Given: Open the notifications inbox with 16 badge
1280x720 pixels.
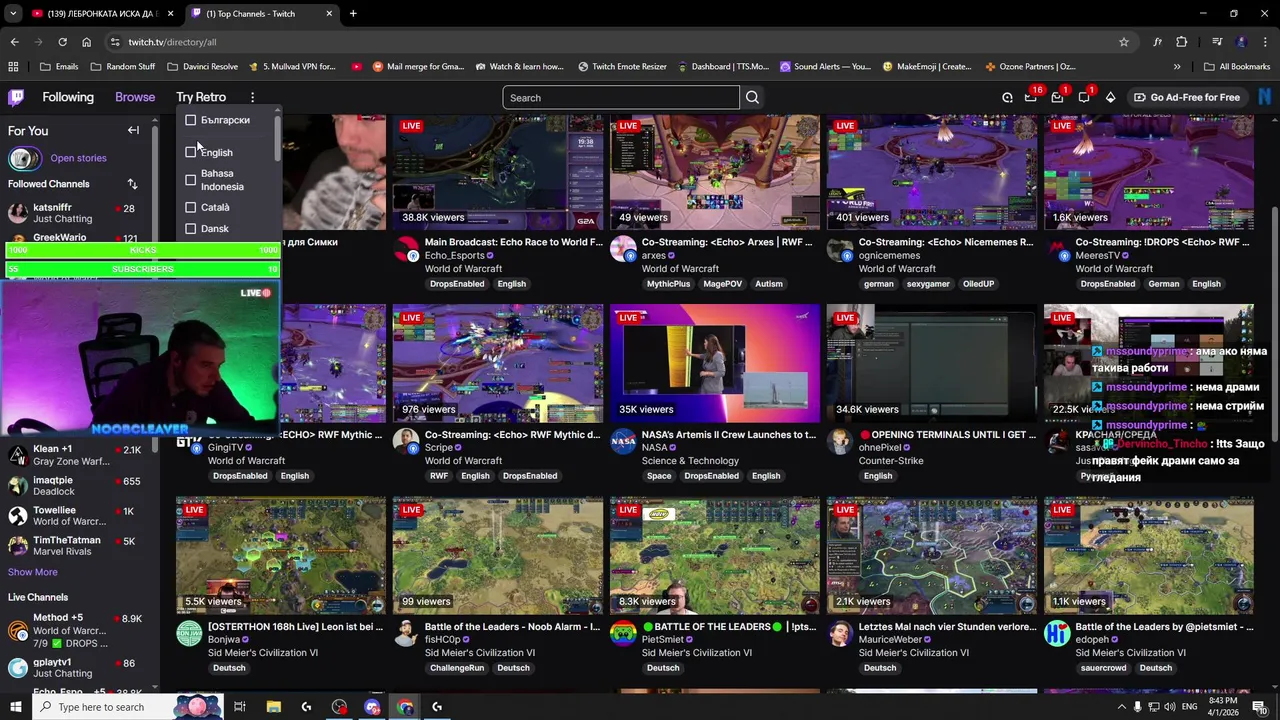Looking at the screenshot, I should point(1031,97).
